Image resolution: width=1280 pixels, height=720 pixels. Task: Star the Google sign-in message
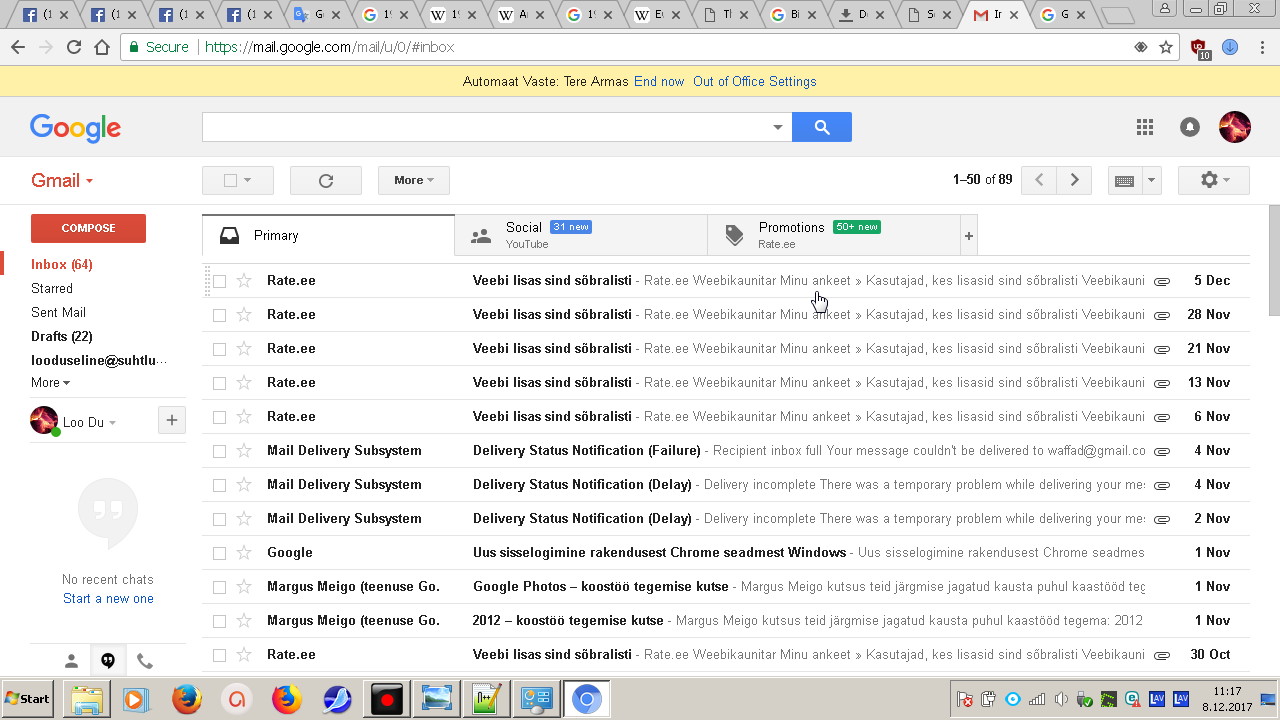[x=244, y=553]
